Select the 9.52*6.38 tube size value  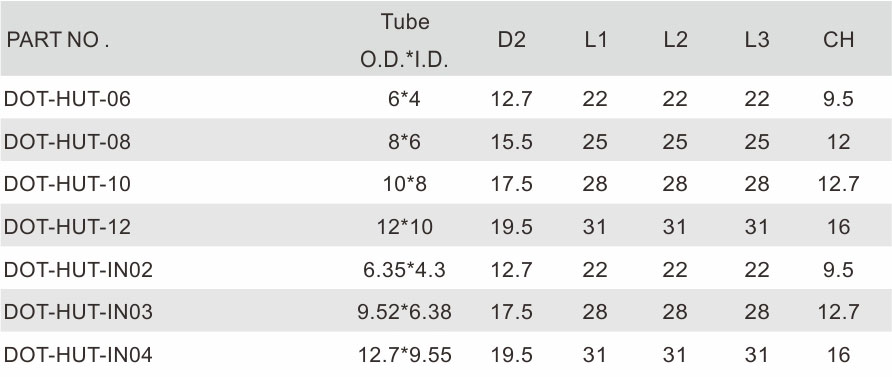click(x=404, y=312)
